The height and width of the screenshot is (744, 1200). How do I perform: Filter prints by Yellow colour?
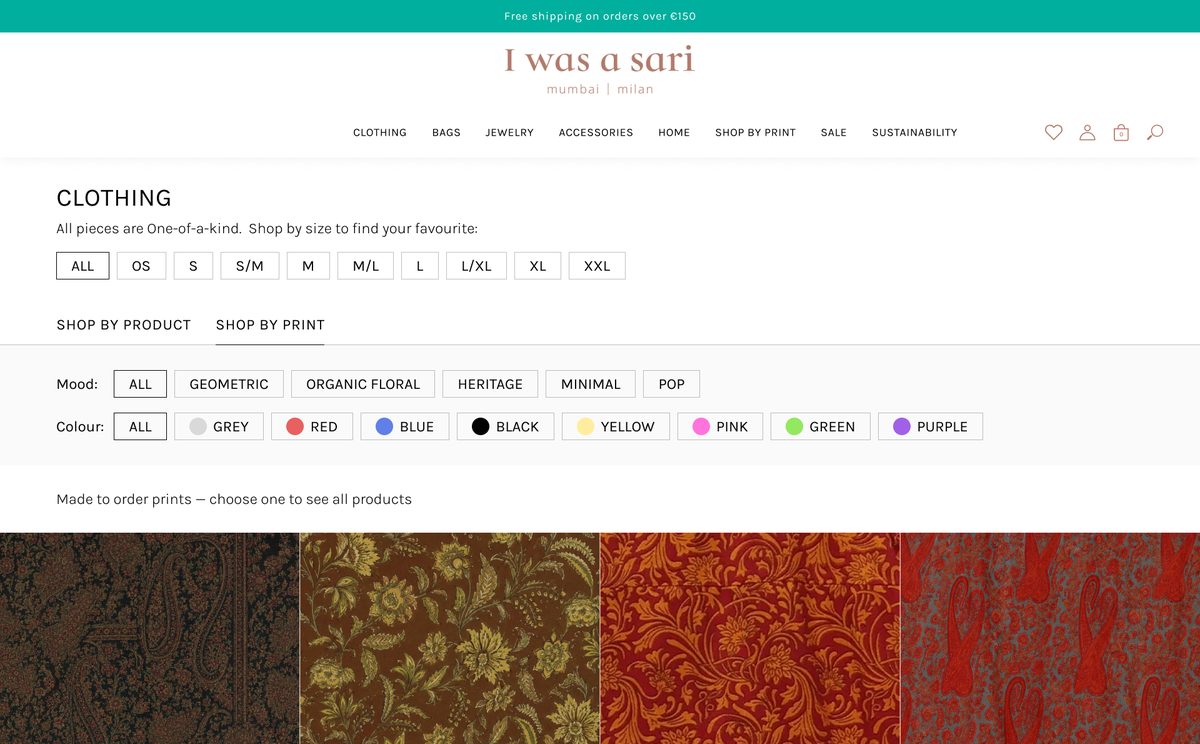(616, 426)
